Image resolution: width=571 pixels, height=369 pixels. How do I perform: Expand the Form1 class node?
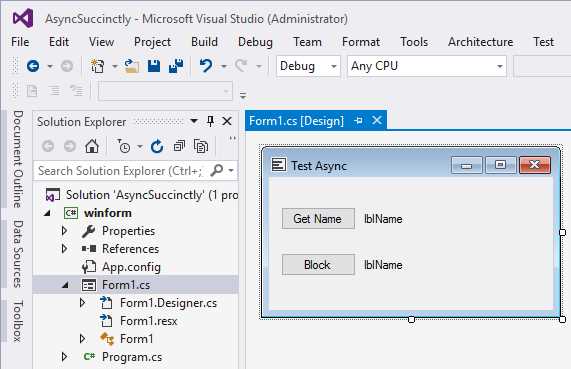(83, 339)
